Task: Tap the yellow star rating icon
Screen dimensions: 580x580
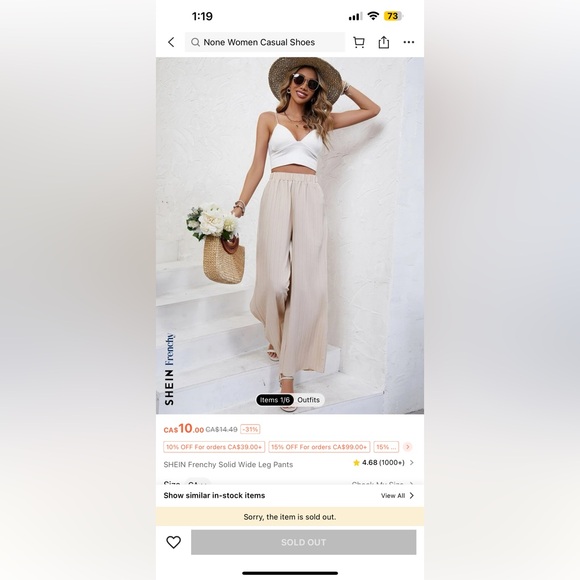Action: (x=356, y=463)
